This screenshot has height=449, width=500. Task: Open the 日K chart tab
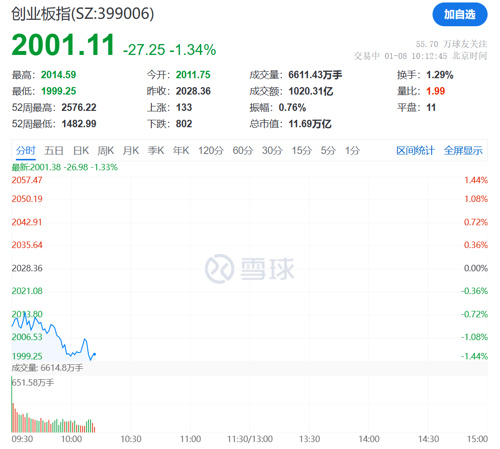coord(81,151)
